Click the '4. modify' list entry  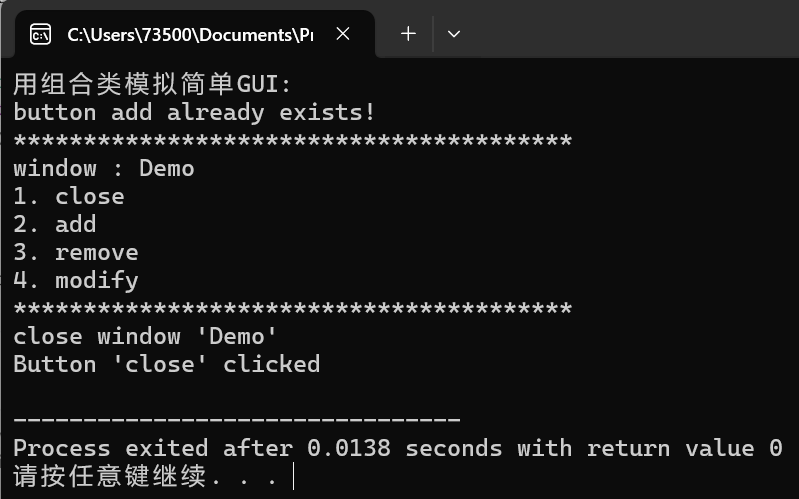tap(76, 281)
